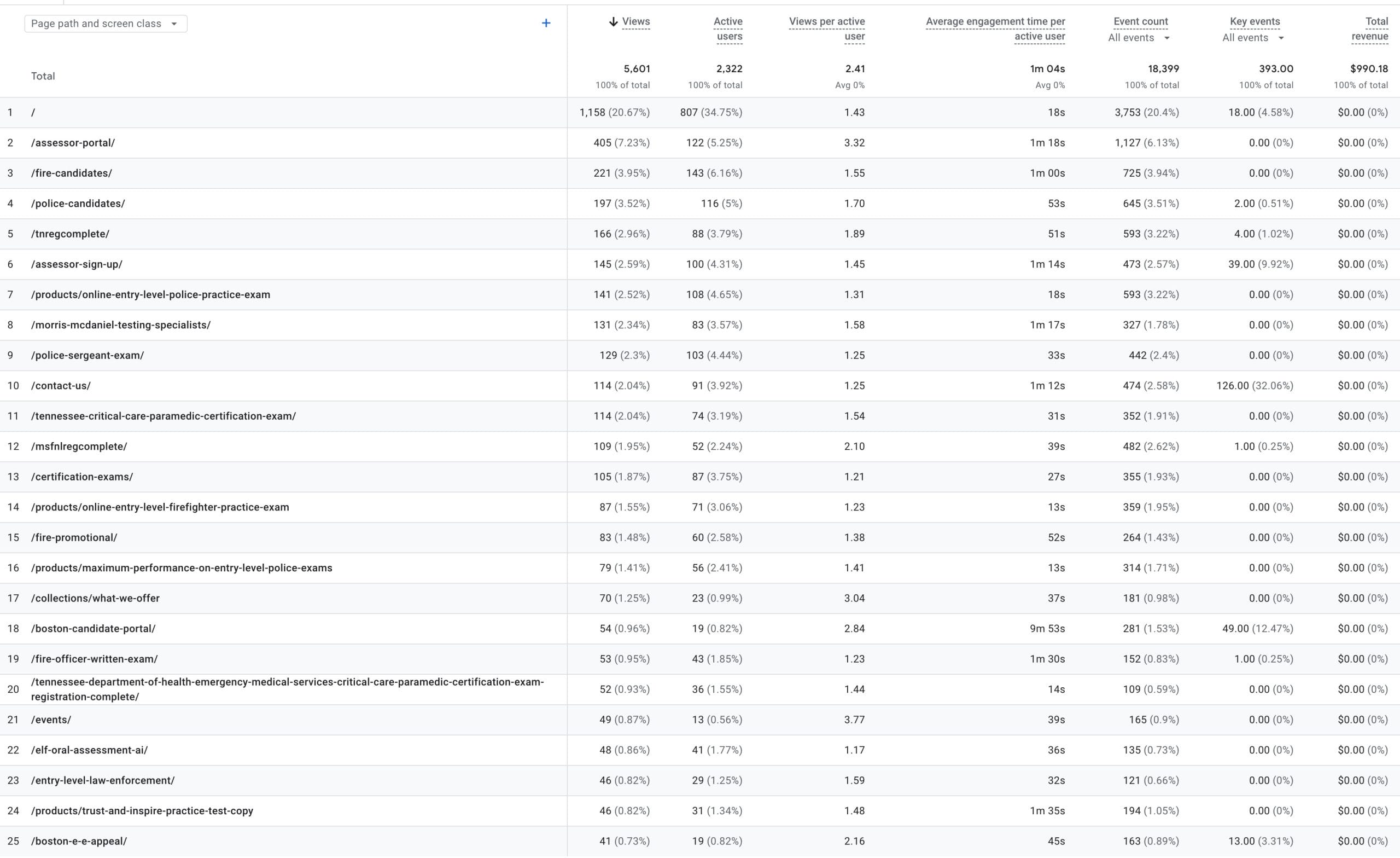Click the Key events column header
Viewport: 1400px width, 858px height.
click(x=1255, y=21)
